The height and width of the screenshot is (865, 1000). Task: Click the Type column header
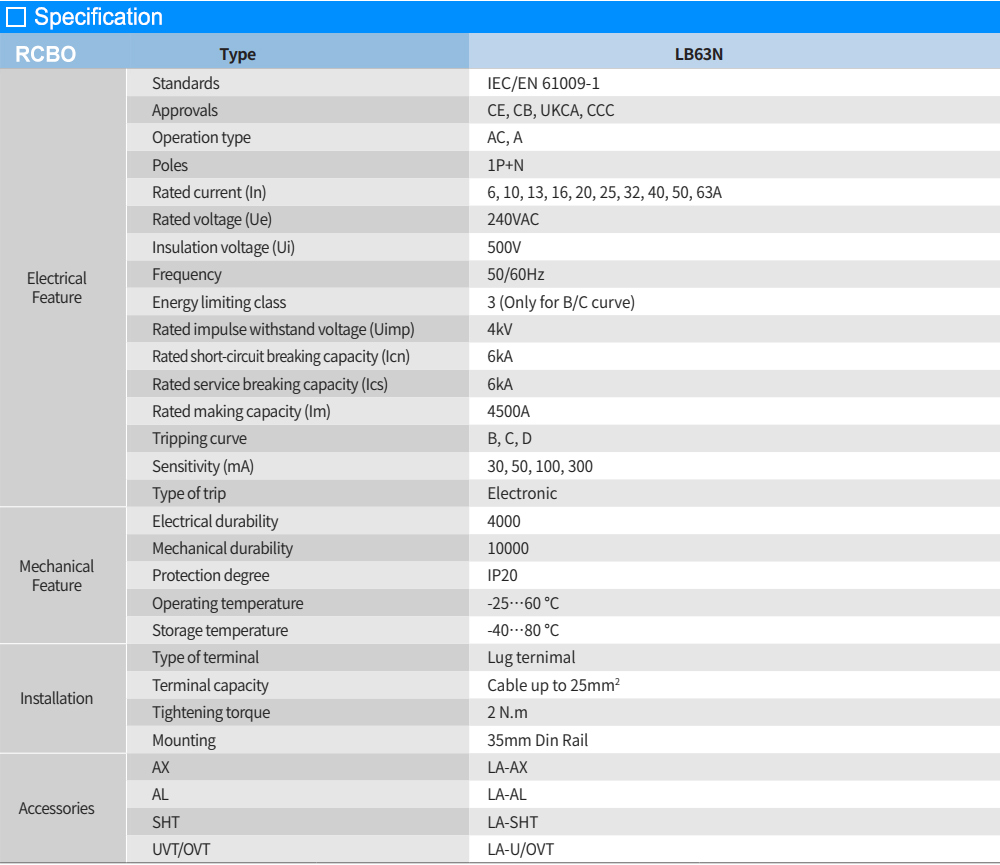point(237,55)
